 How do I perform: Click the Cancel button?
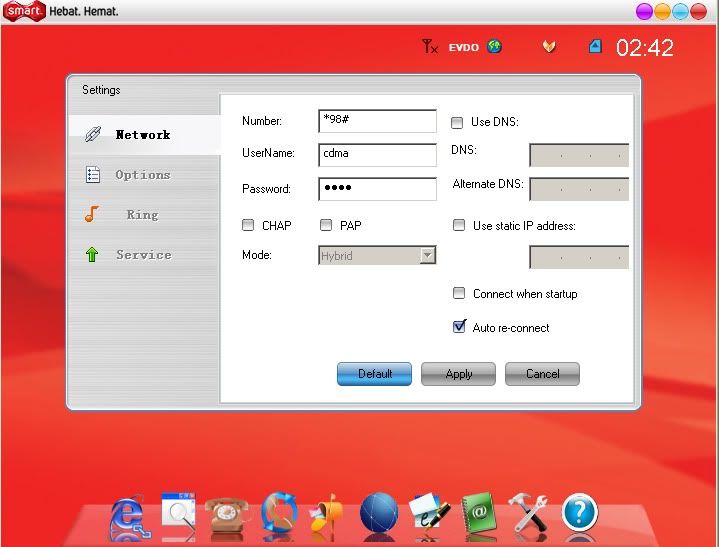click(542, 374)
